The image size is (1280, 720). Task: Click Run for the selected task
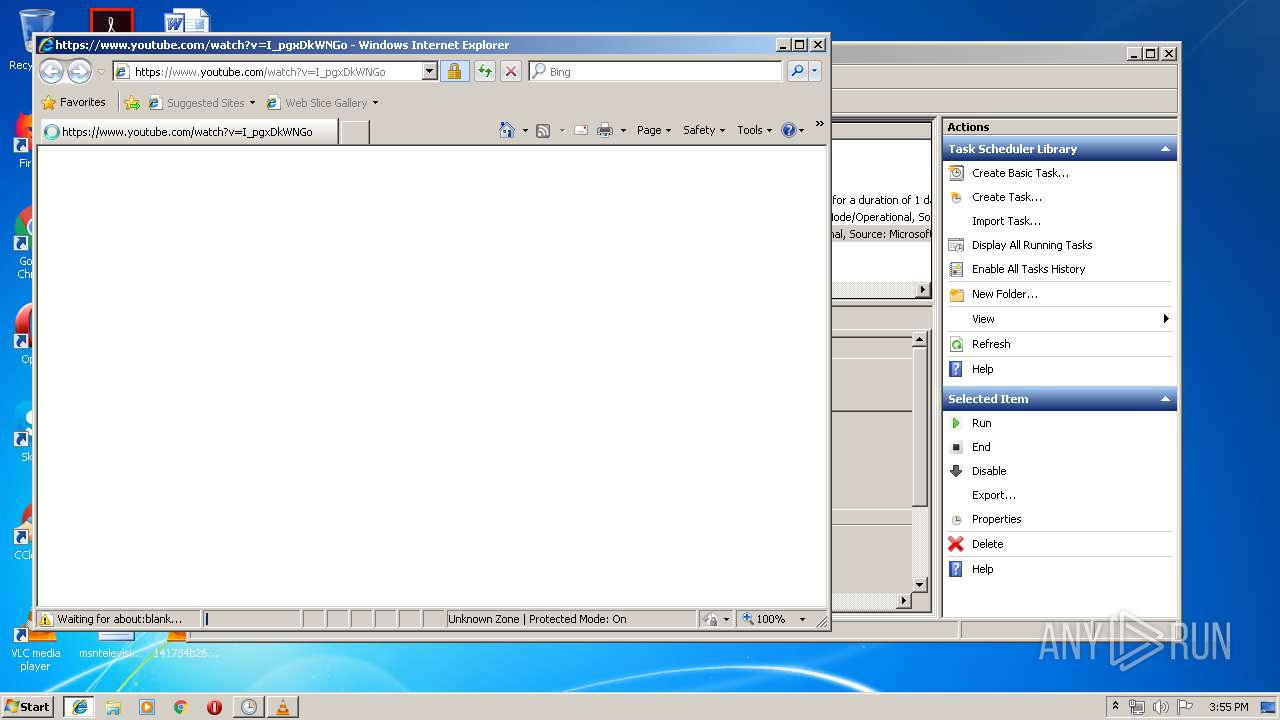pyautogui.click(x=981, y=423)
